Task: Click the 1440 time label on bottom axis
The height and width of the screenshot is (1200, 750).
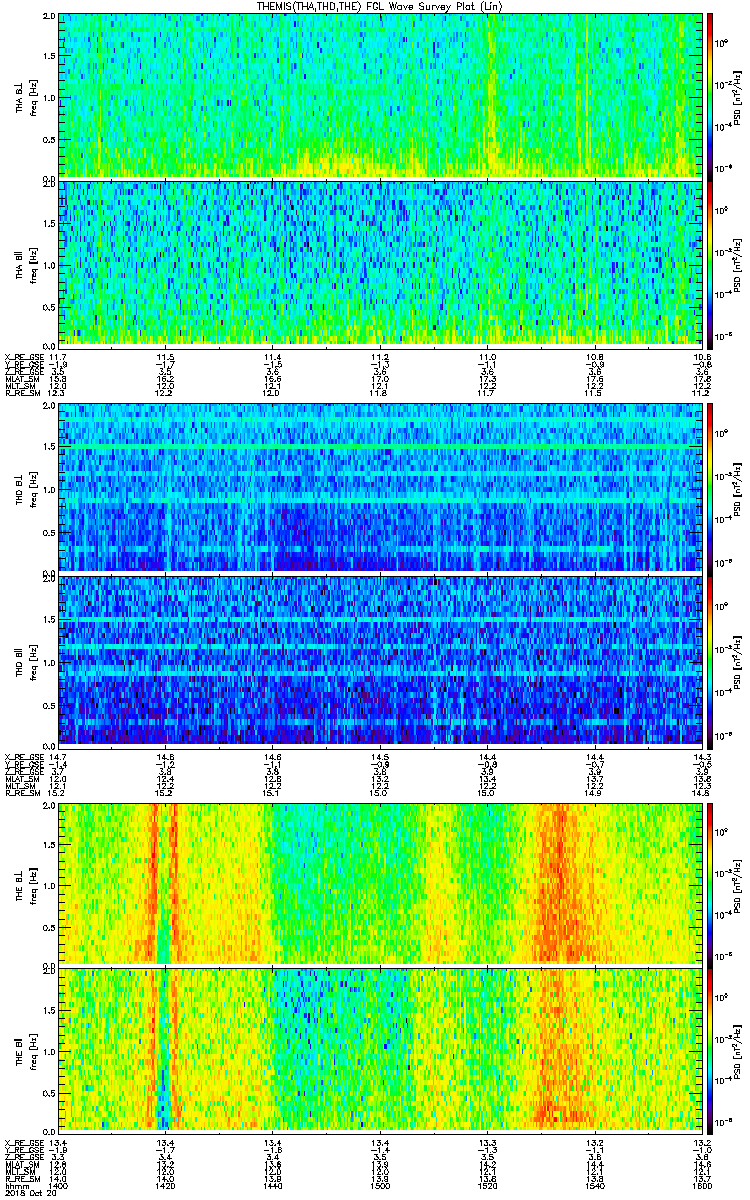Action: pos(272,1184)
